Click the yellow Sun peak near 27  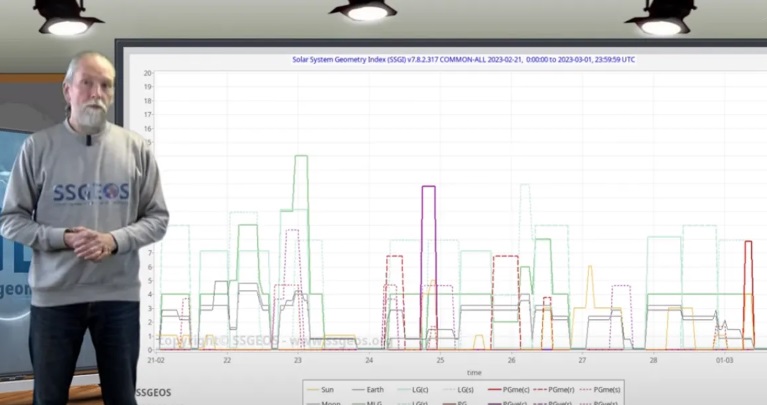tap(590, 268)
